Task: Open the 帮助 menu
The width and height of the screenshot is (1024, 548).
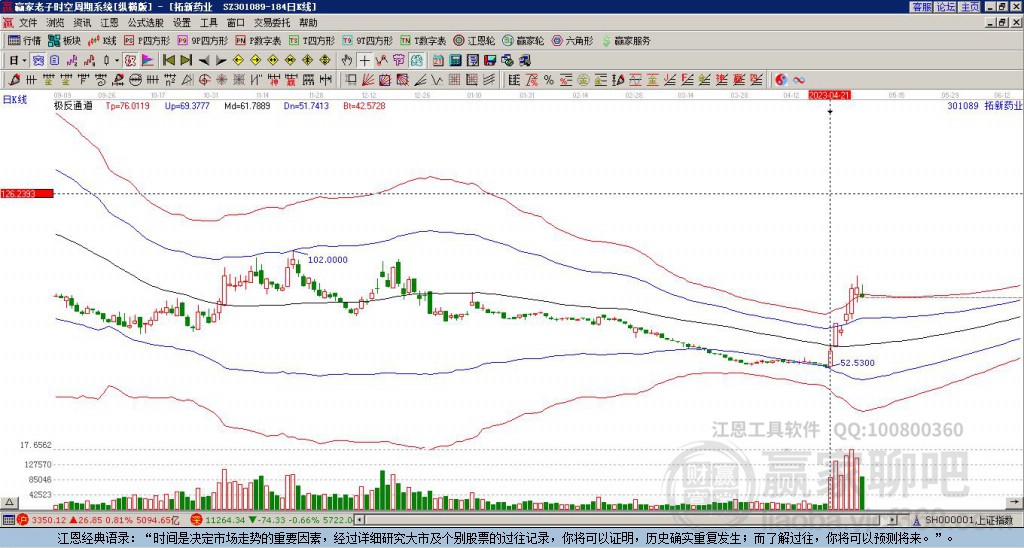Action: (x=308, y=23)
